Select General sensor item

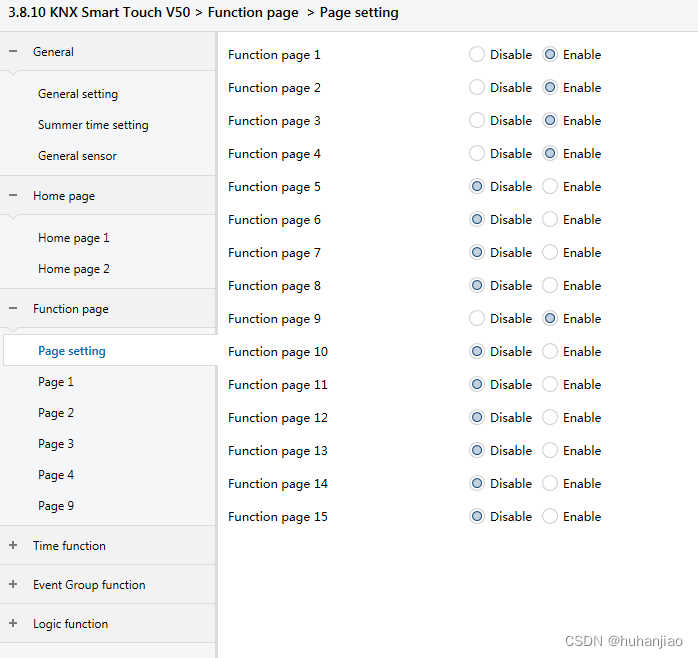tap(77, 156)
